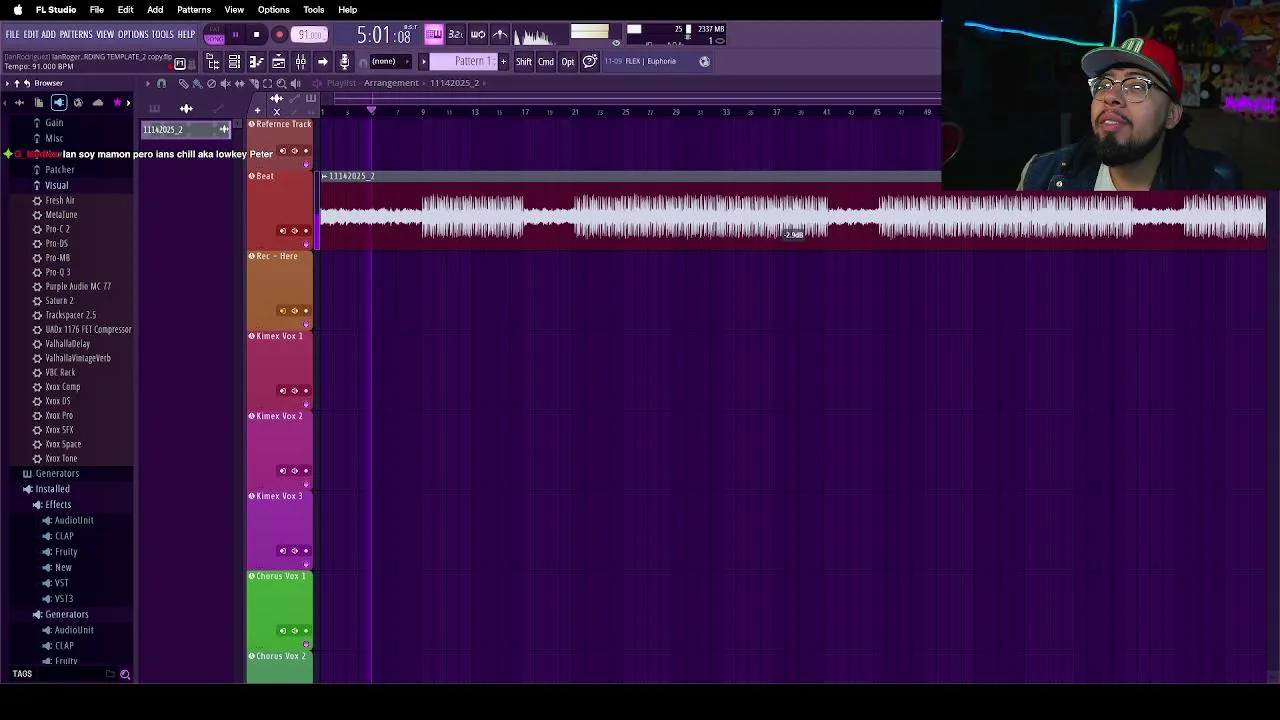Click the plus button beside Pattern 1
This screenshot has width=1280, height=720.
503,62
